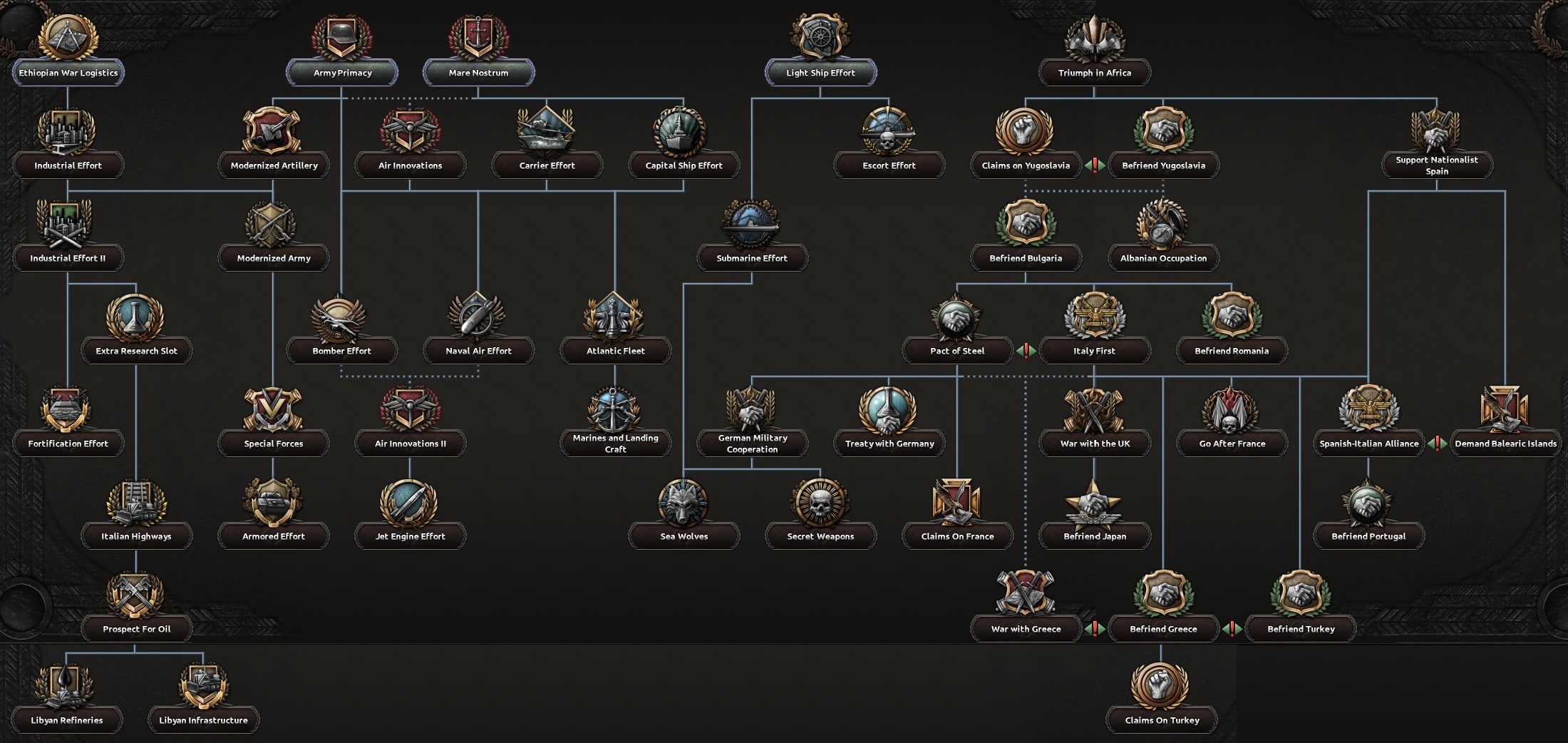Select the Libyan Refineries oil drop icon
The image size is (1568, 743).
(68, 687)
